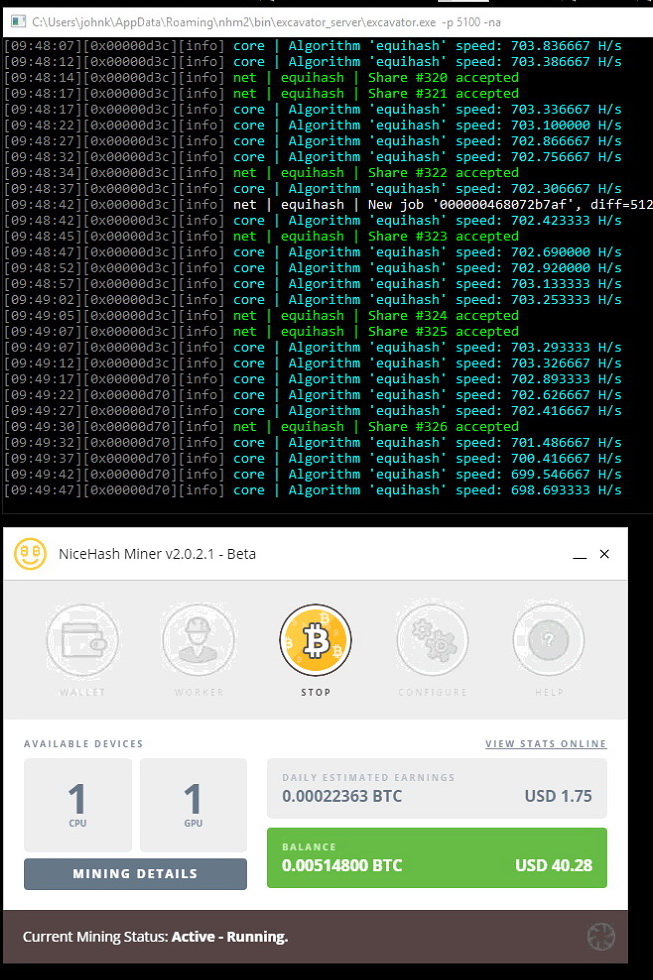
Task: Minimize the NiceHash Miner window
Action: click(579, 554)
